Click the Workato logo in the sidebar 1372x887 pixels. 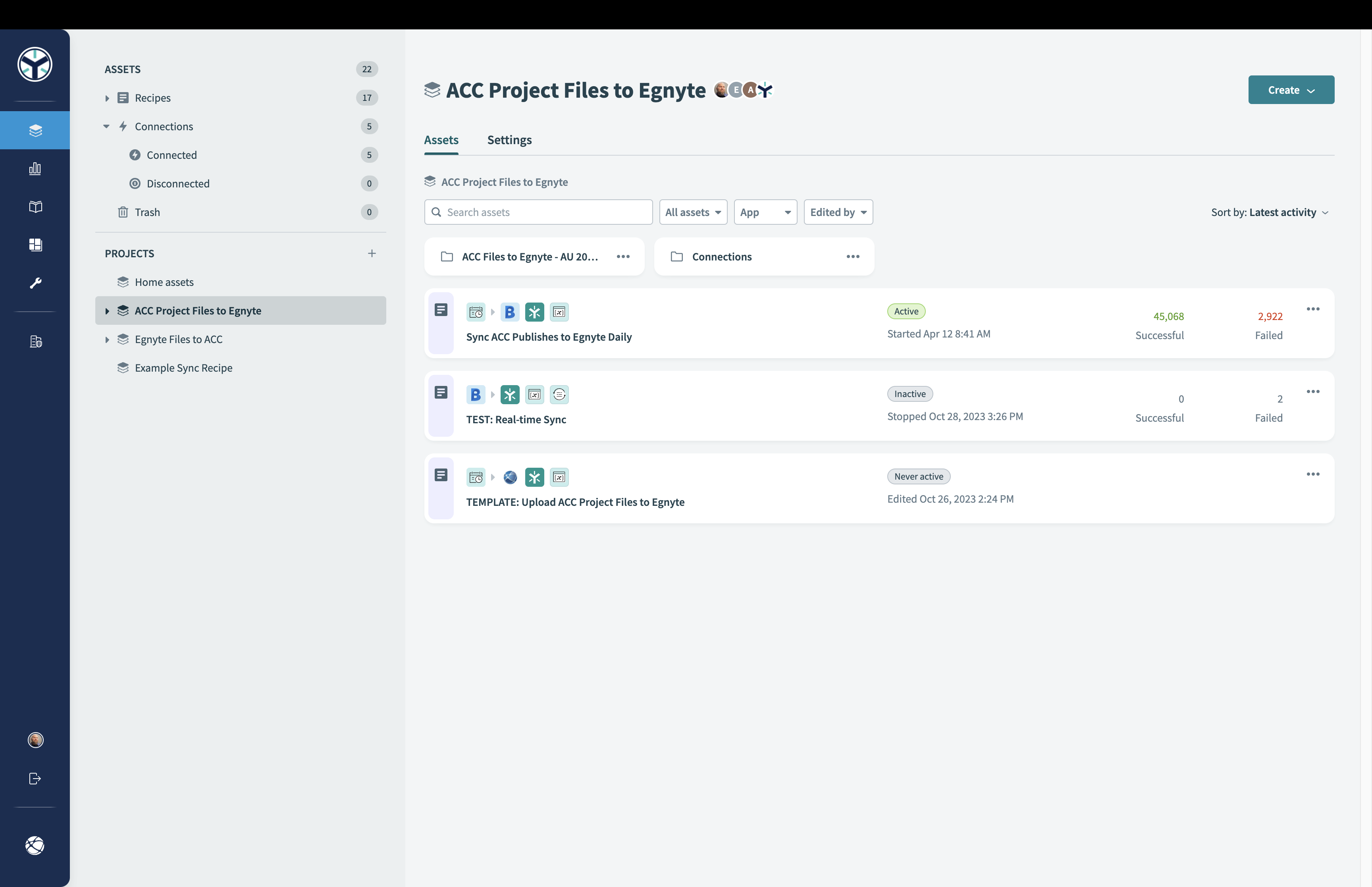(35, 64)
